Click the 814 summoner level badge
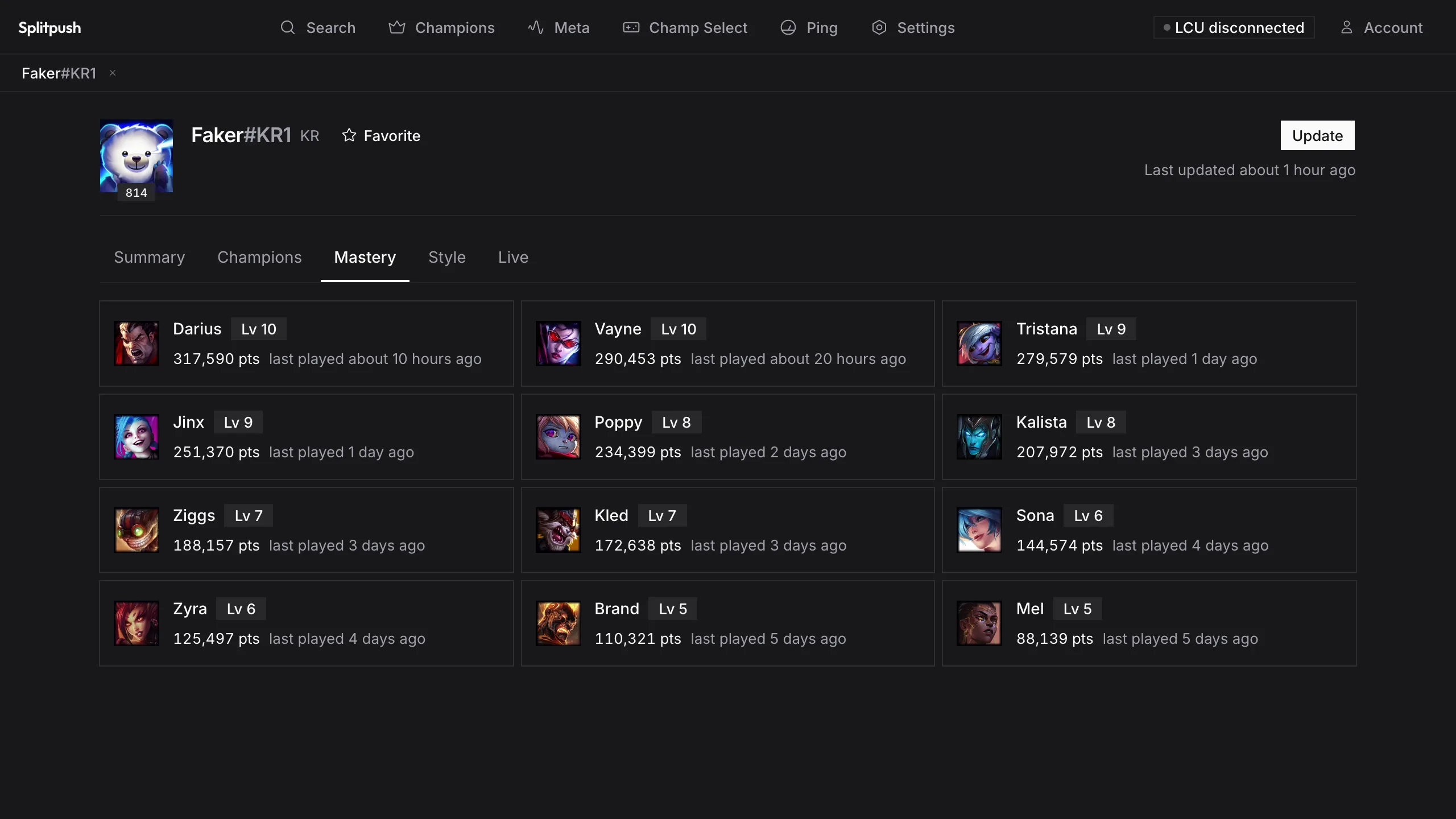1456x819 pixels. [136, 193]
